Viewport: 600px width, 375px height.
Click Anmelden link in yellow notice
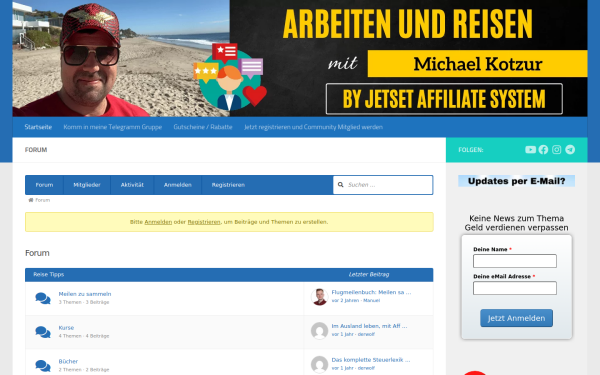pyautogui.click(x=158, y=222)
